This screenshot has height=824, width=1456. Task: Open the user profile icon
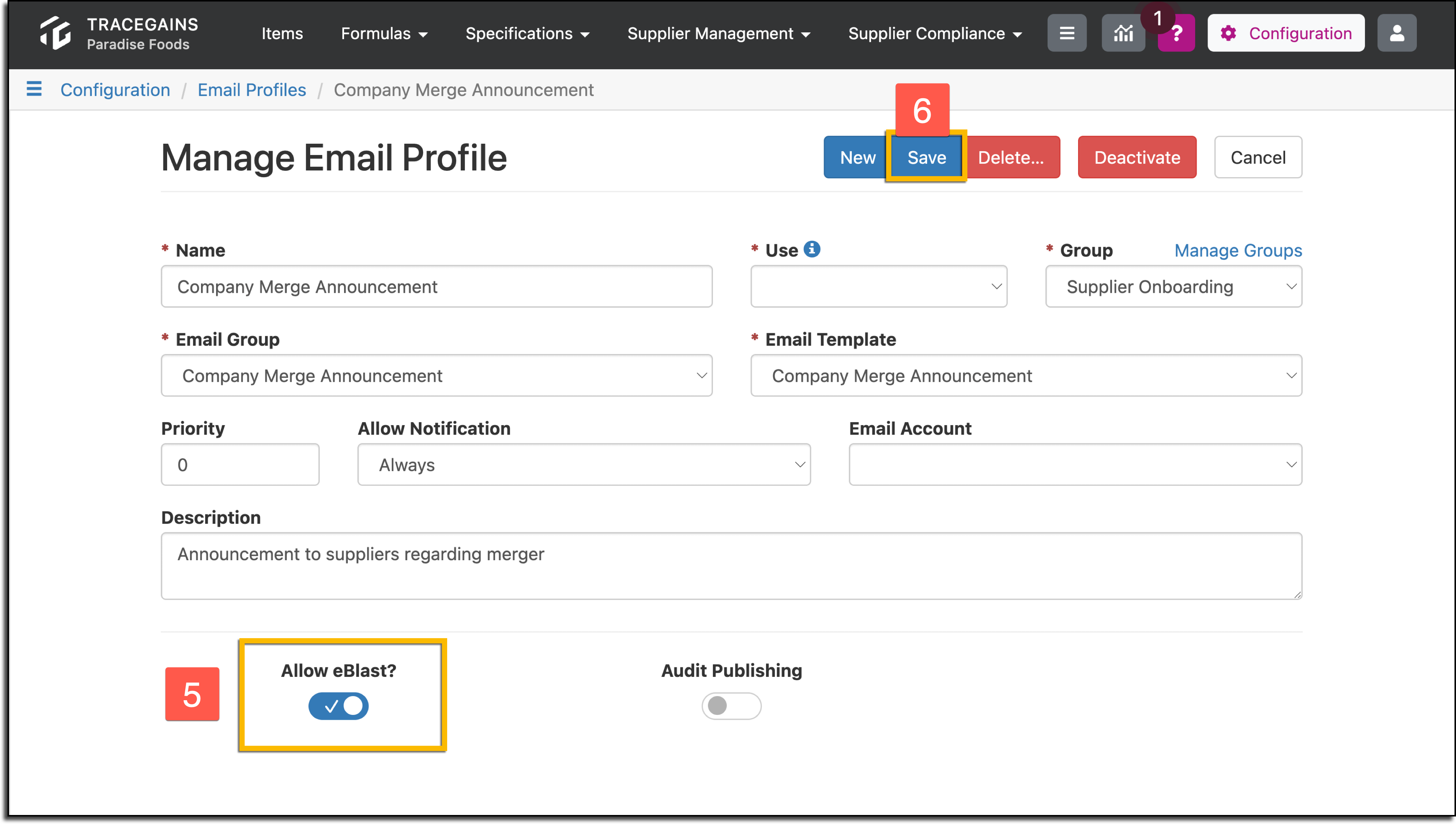tap(1397, 33)
